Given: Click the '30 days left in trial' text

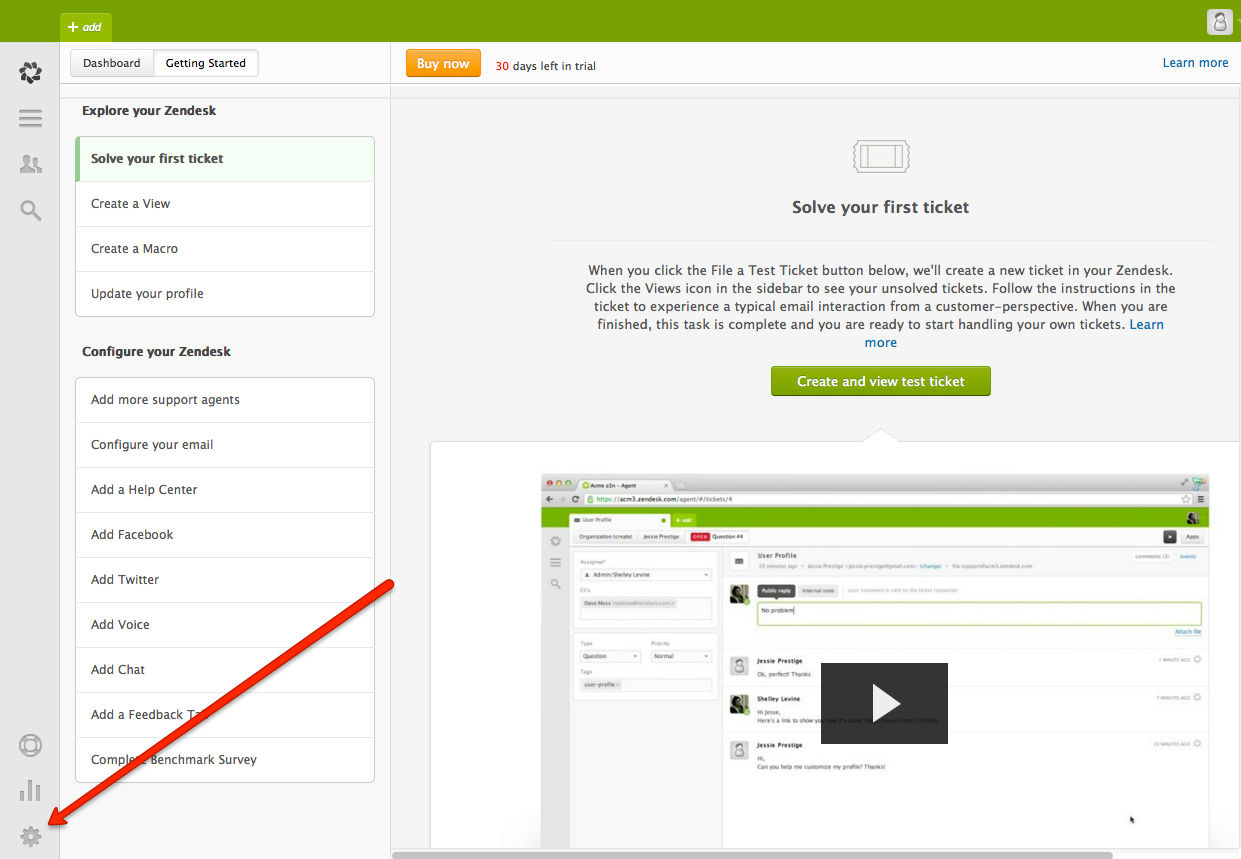Looking at the screenshot, I should pyautogui.click(x=546, y=66).
